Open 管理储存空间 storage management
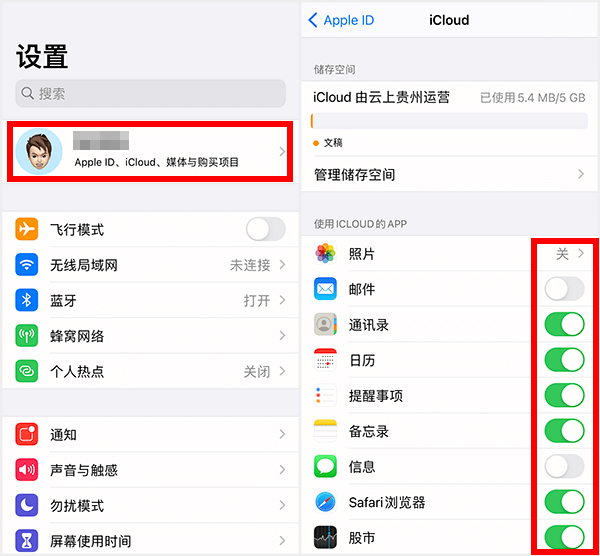 pos(449,174)
